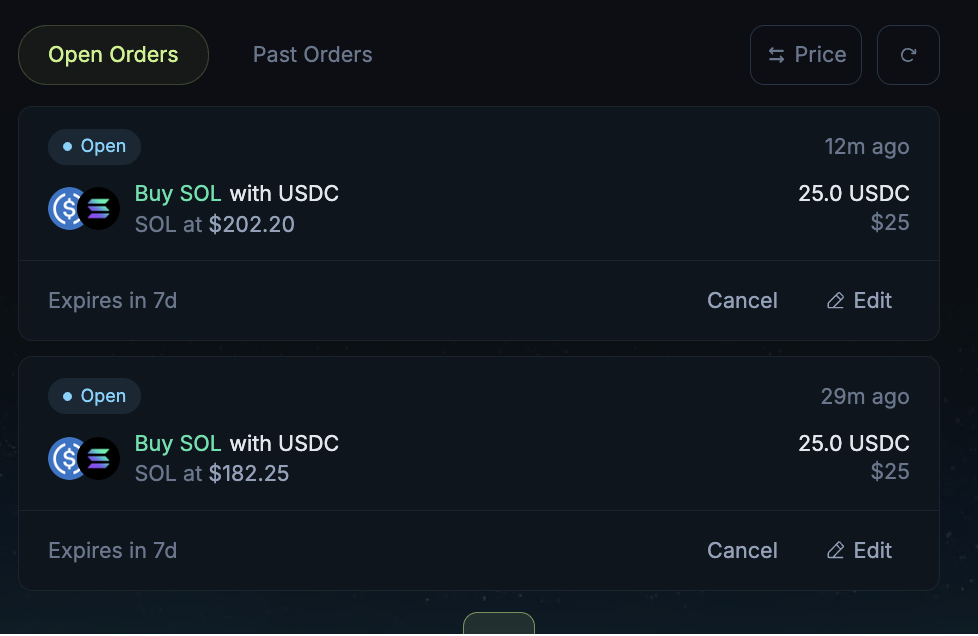
Task: Toggle the Price swap button
Action: pos(805,55)
